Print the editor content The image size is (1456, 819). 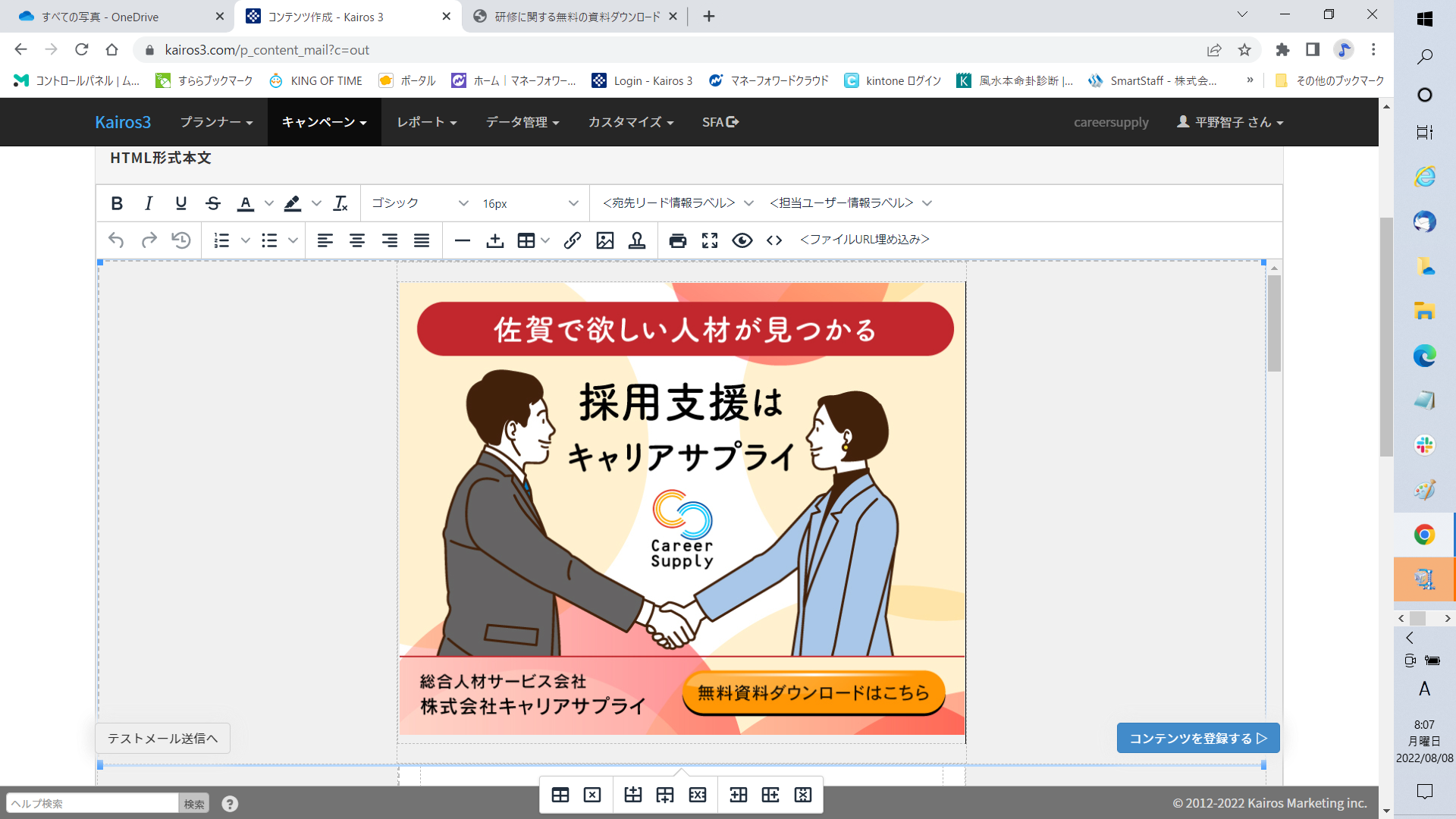[678, 240]
